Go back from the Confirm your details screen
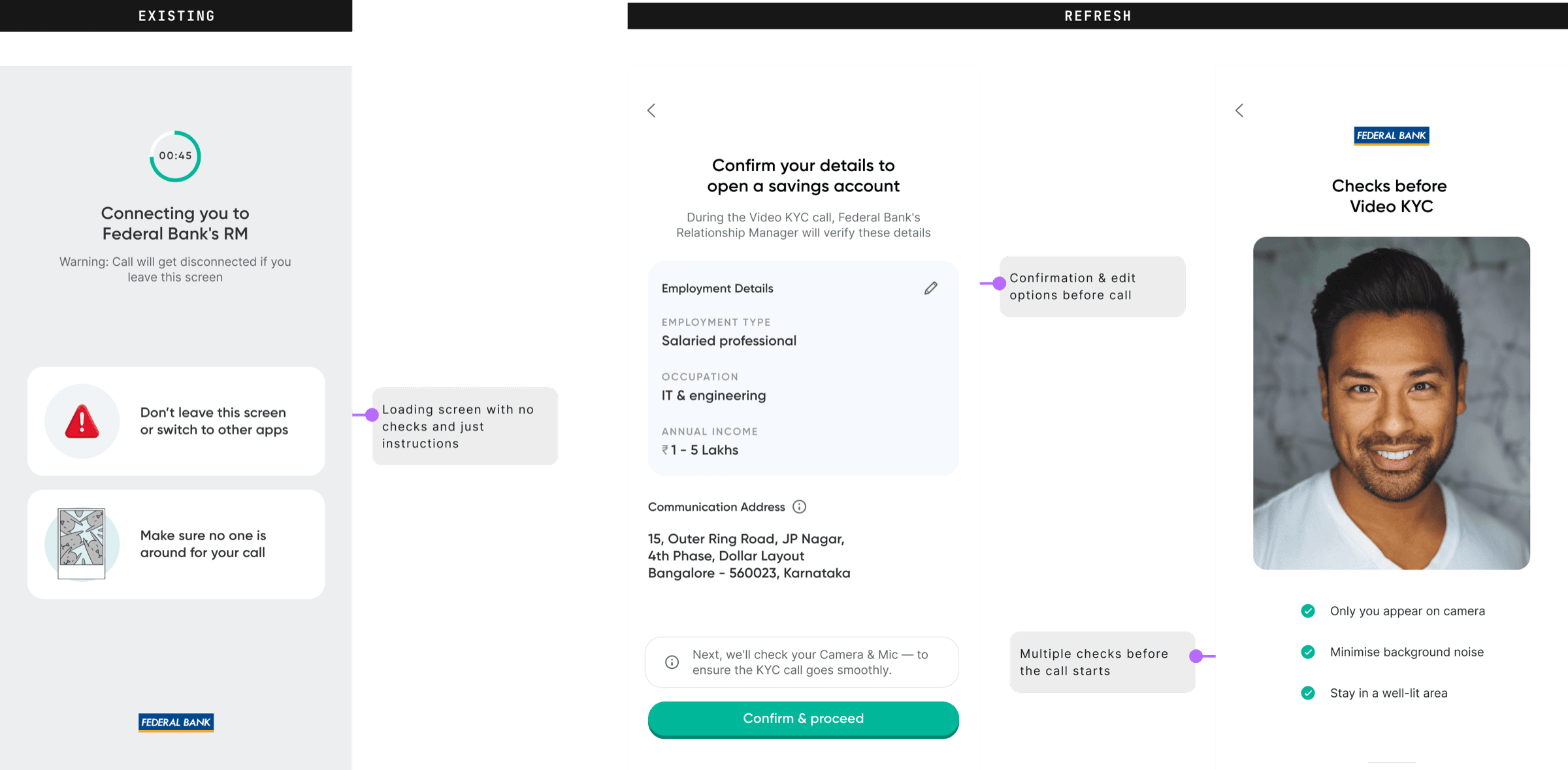The width and height of the screenshot is (1568, 770). point(651,110)
